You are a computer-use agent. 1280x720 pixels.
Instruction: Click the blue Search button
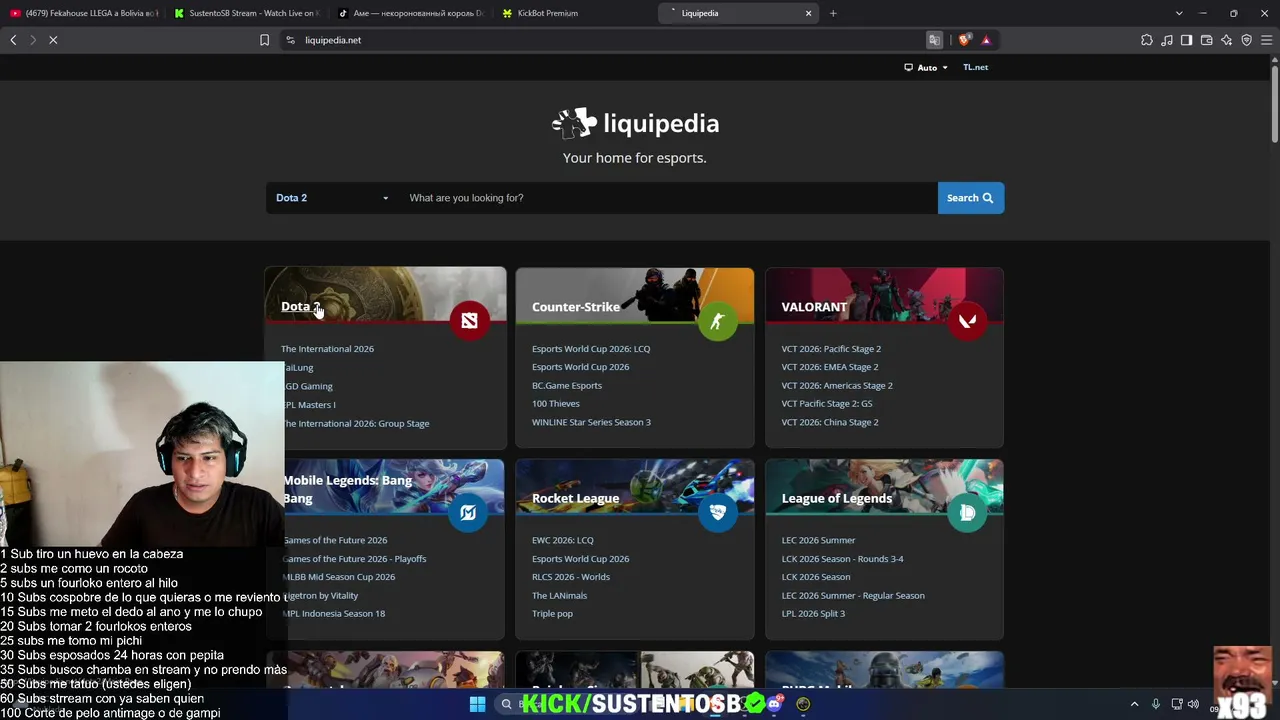(971, 198)
